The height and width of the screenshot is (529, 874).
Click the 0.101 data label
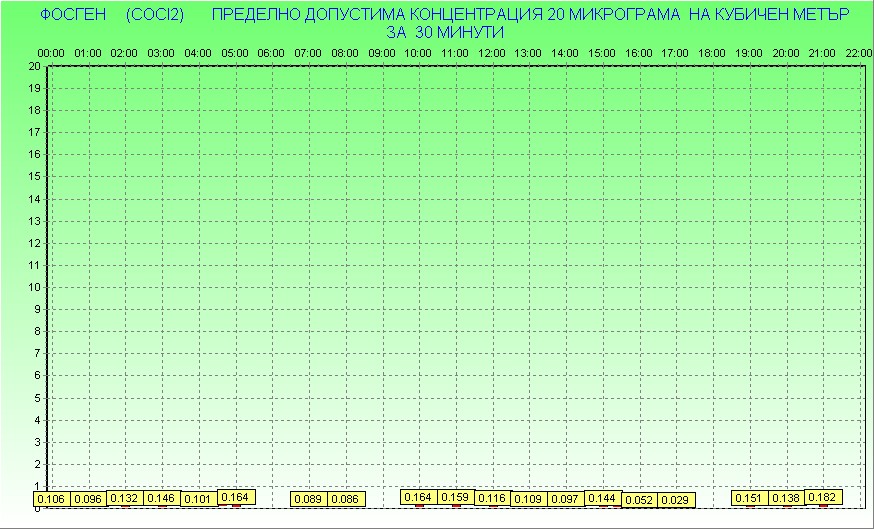pyautogui.click(x=199, y=499)
